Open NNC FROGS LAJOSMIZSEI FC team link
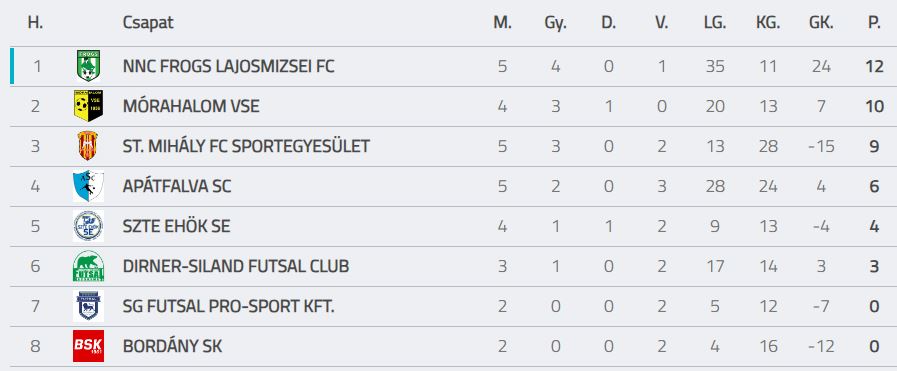 pos(228,66)
